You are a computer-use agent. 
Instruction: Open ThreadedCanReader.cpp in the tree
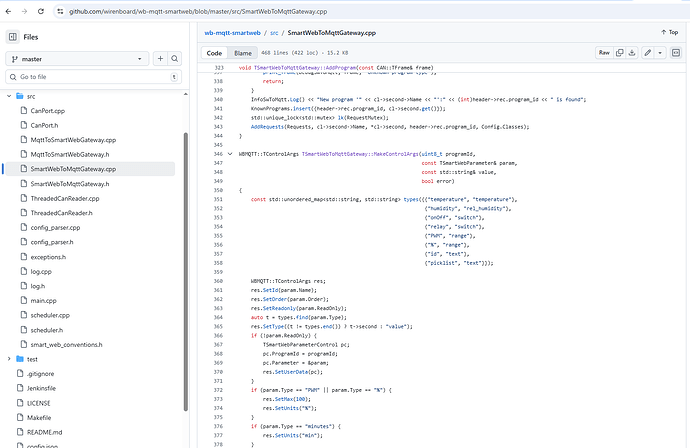point(65,198)
